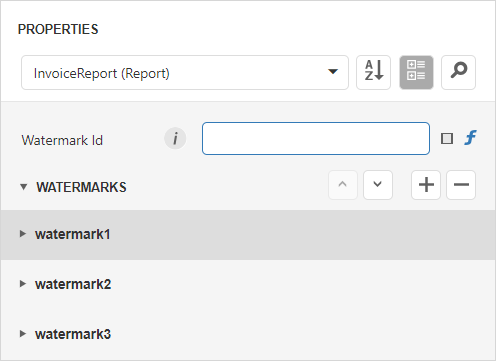Collapse the WATERMARKS section
Image resolution: width=496 pixels, height=361 pixels.
pyautogui.click(x=23, y=187)
